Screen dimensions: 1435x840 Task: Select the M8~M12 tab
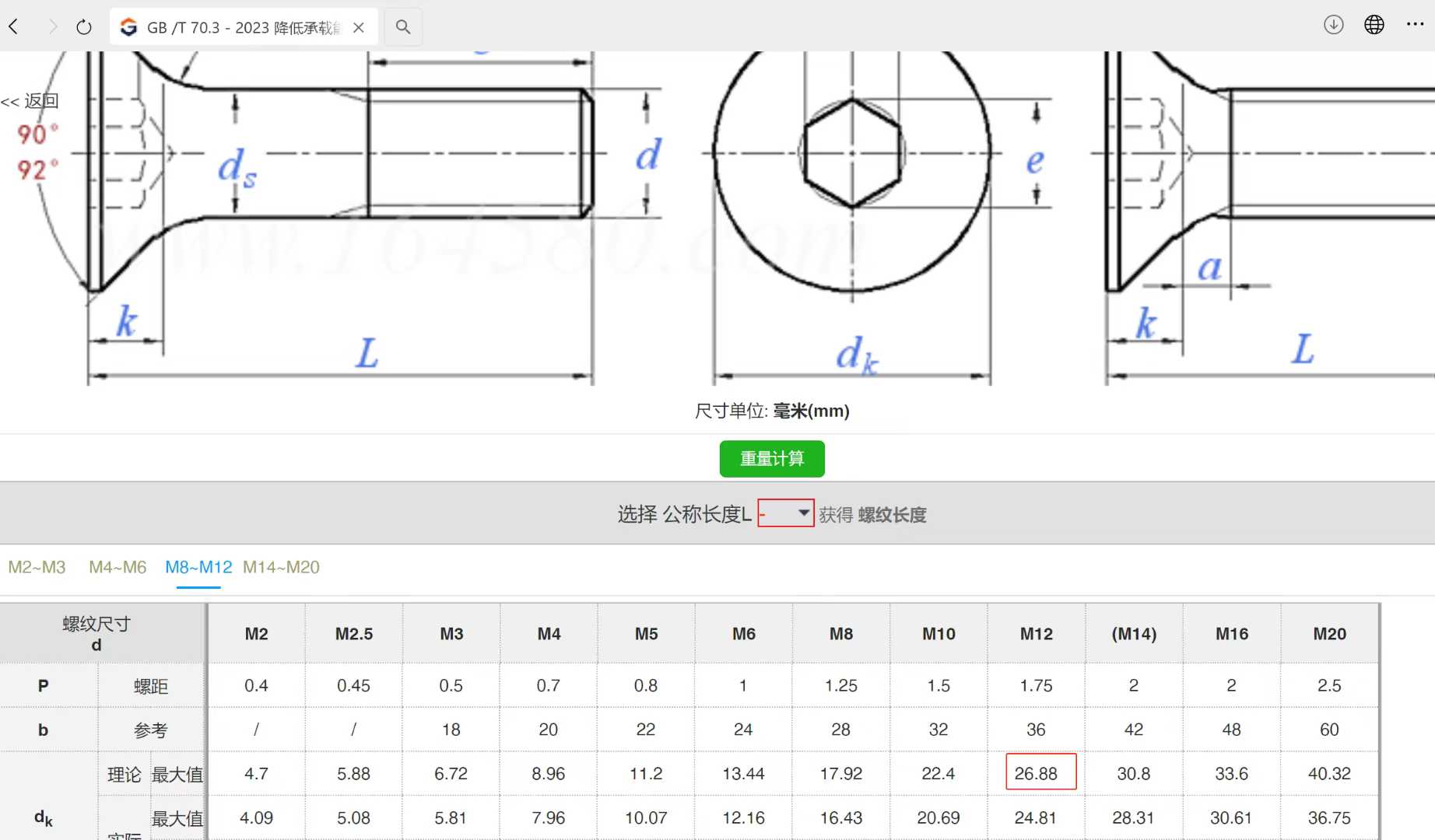click(198, 567)
